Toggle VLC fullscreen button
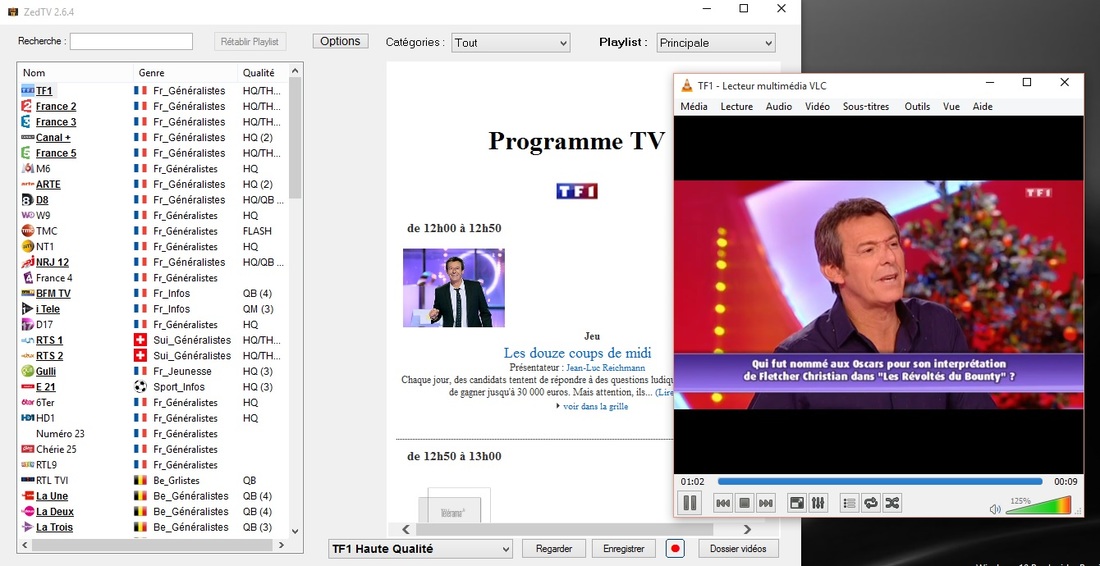Image resolution: width=1100 pixels, height=566 pixels. [797, 503]
